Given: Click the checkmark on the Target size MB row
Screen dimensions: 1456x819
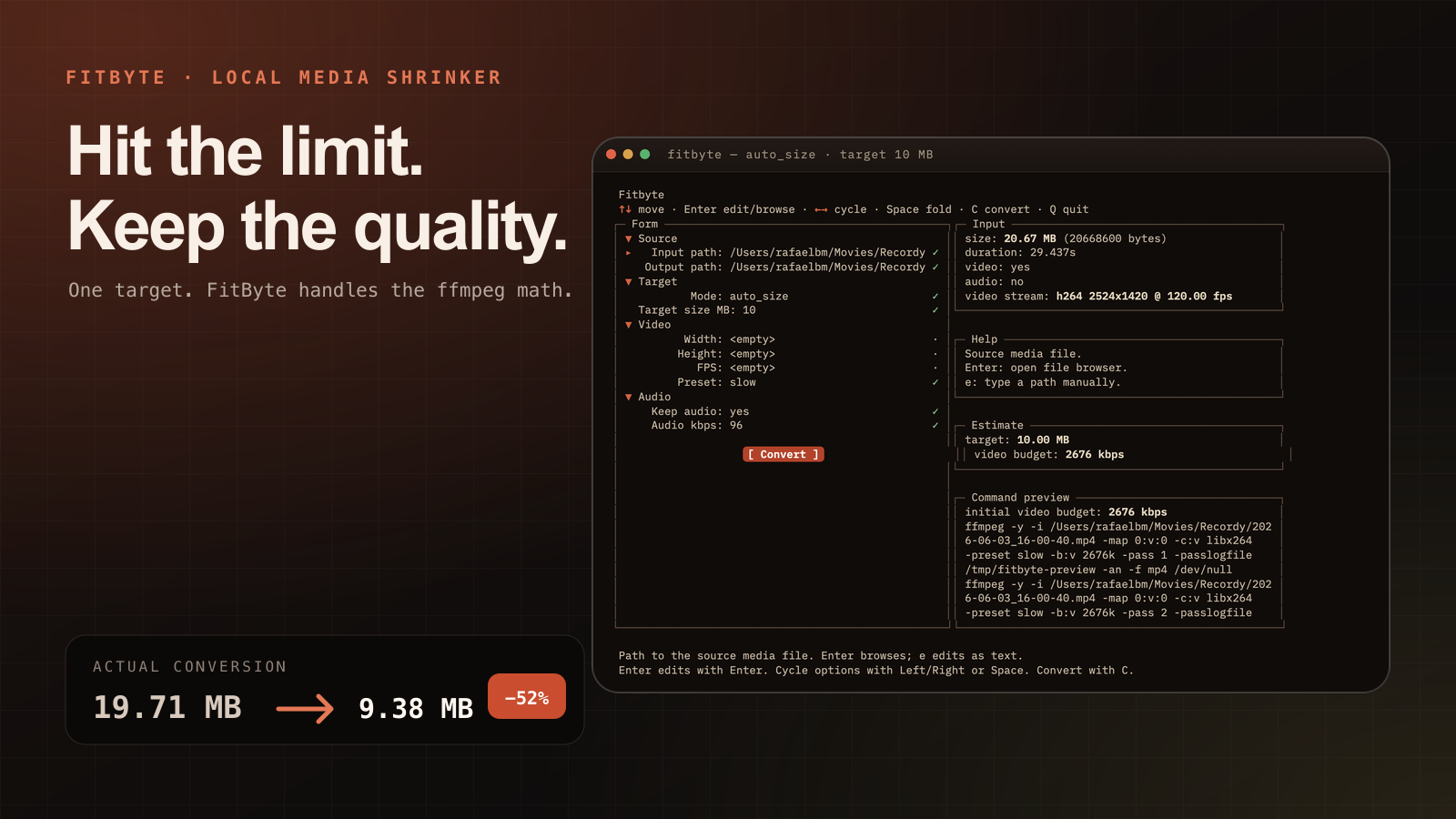Looking at the screenshot, I should pos(935,310).
